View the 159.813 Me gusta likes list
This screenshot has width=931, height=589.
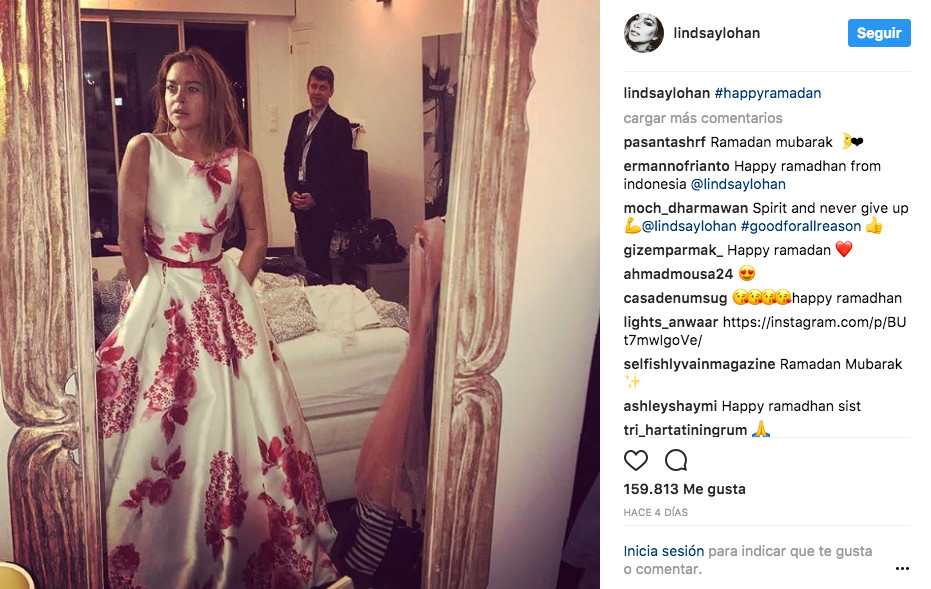click(685, 489)
